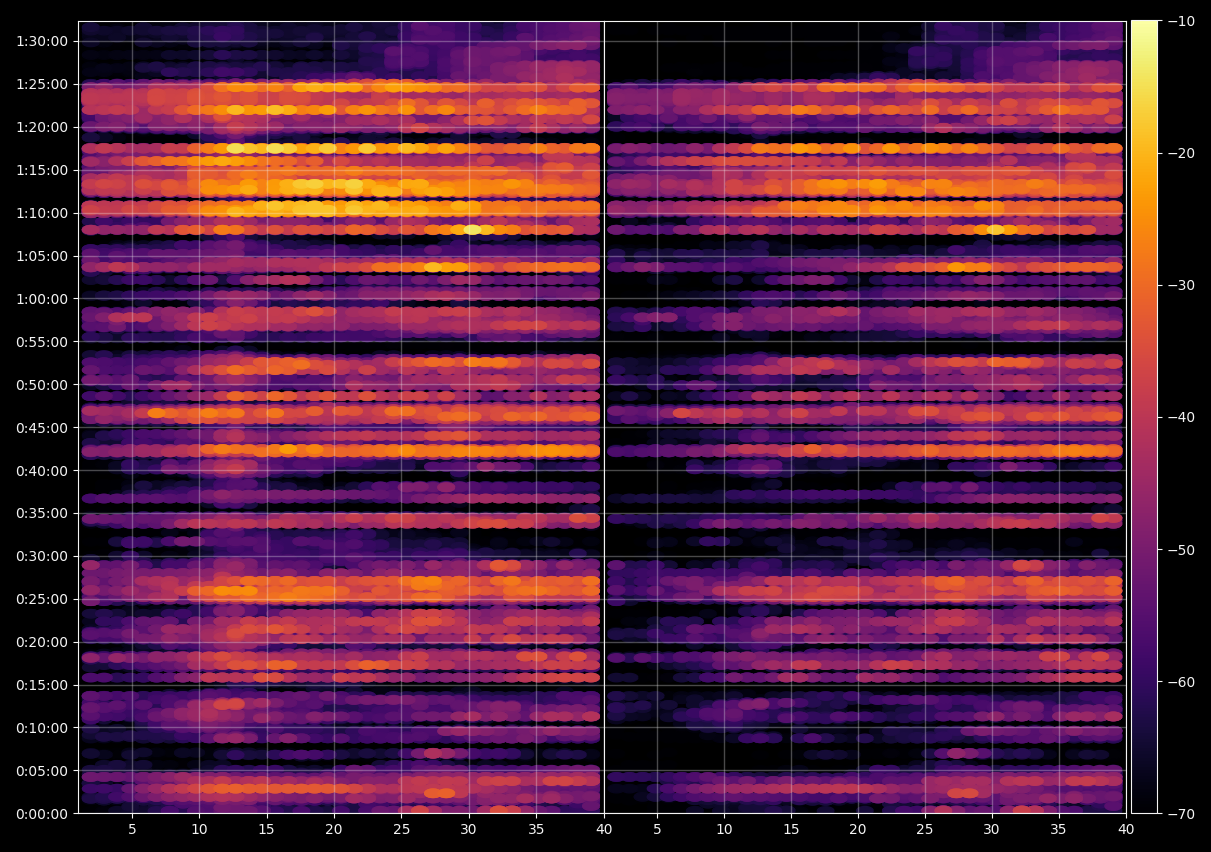
Task: Click x-axis label 35 under left heatmap
Action: 536,829
